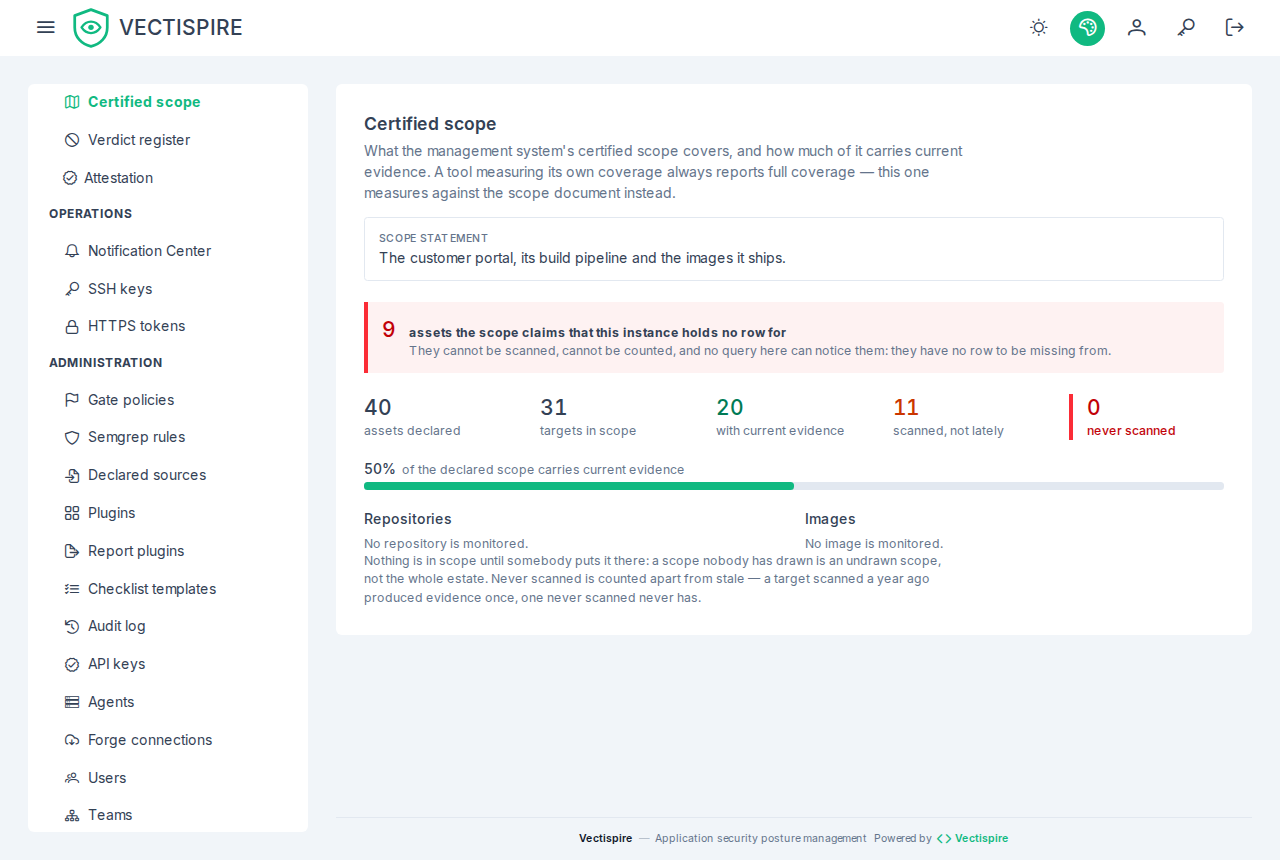The width and height of the screenshot is (1280, 860).
Task: Click the Checklist templates list icon
Action: [72, 589]
